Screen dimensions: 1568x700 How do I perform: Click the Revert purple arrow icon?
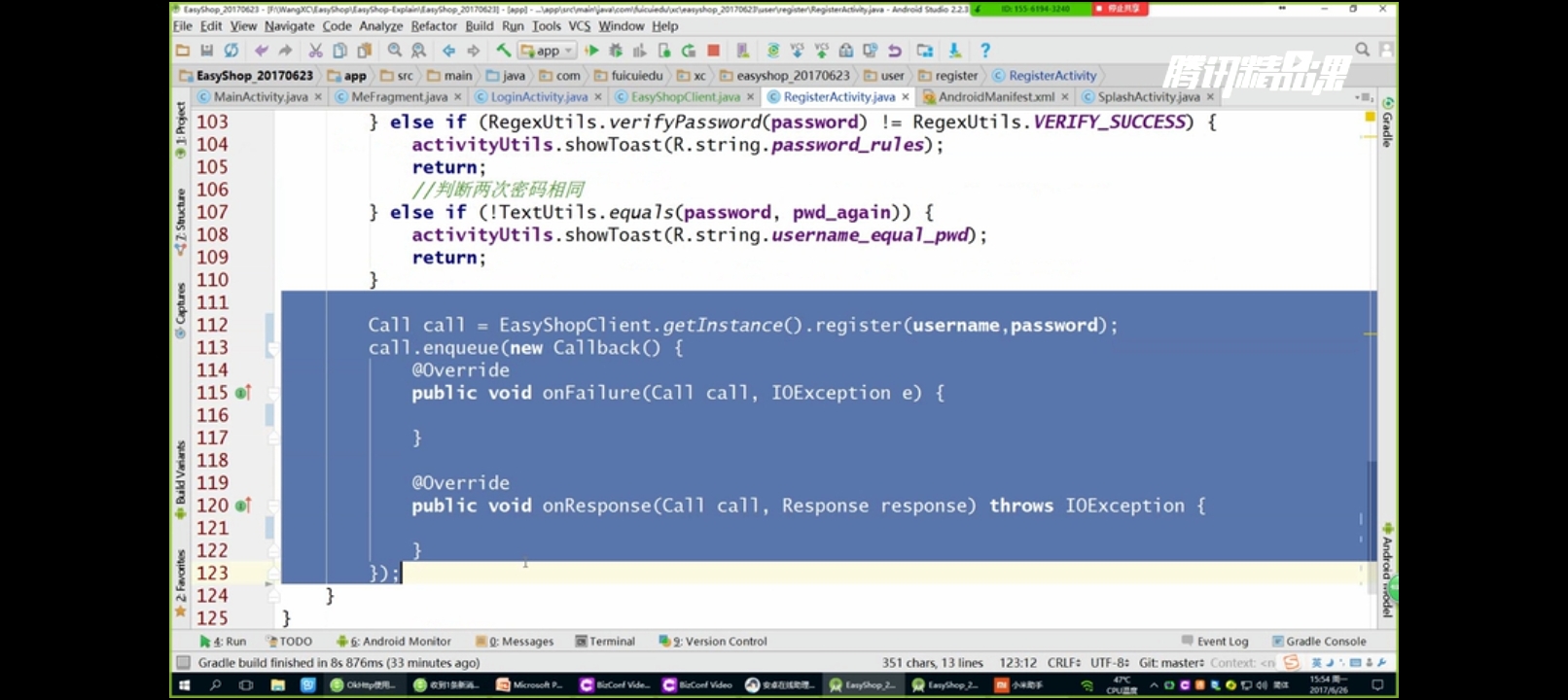point(894,51)
